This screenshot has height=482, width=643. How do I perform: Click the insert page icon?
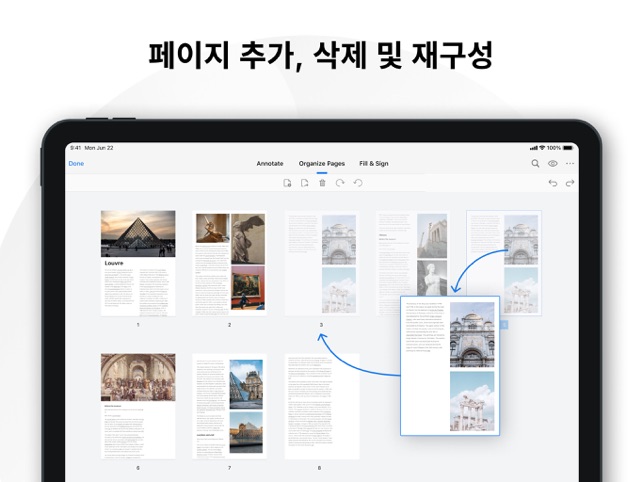(x=287, y=183)
